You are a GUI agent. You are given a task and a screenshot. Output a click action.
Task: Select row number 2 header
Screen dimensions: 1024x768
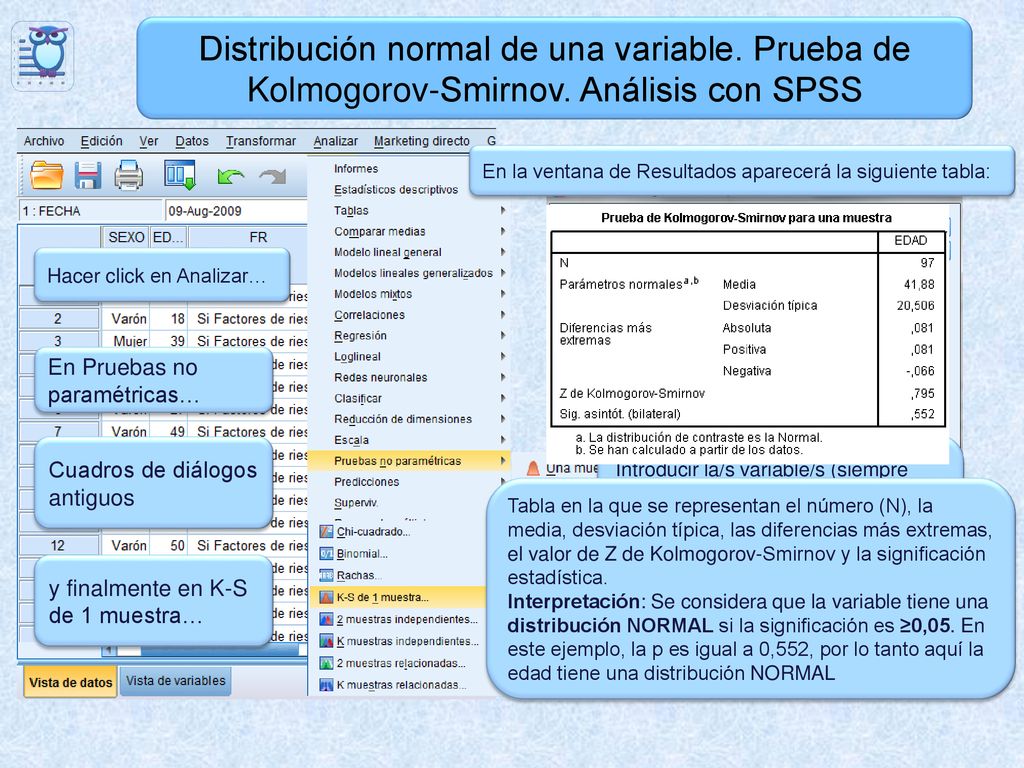pyautogui.click(x=58, y=319)
